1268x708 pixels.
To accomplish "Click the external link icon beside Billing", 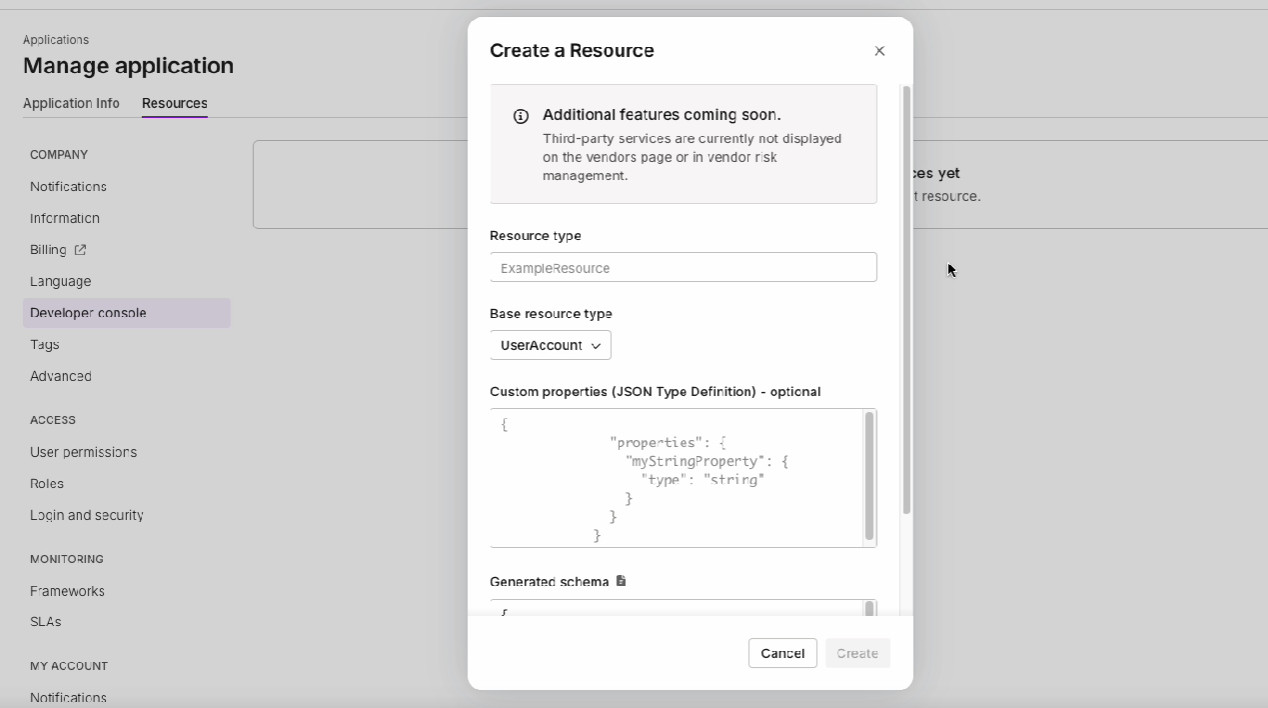I will point(80,250).
